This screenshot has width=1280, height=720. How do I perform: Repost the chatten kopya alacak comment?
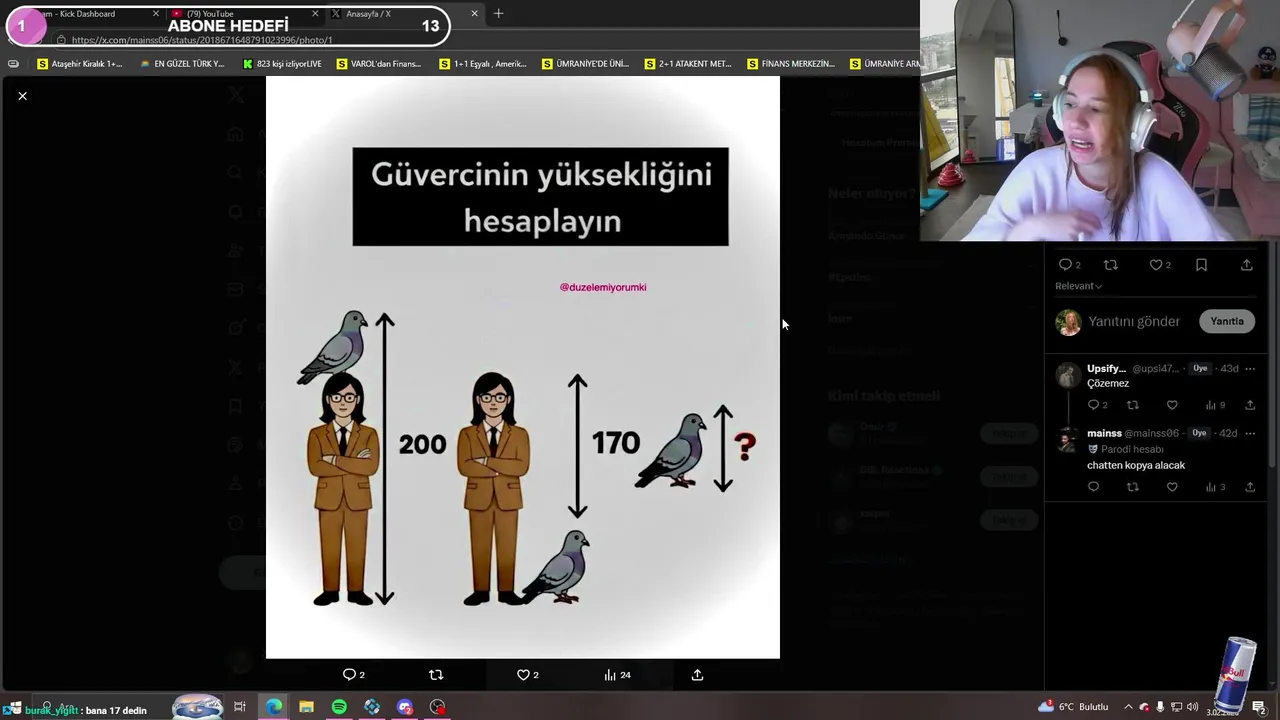coord(1133,487)
